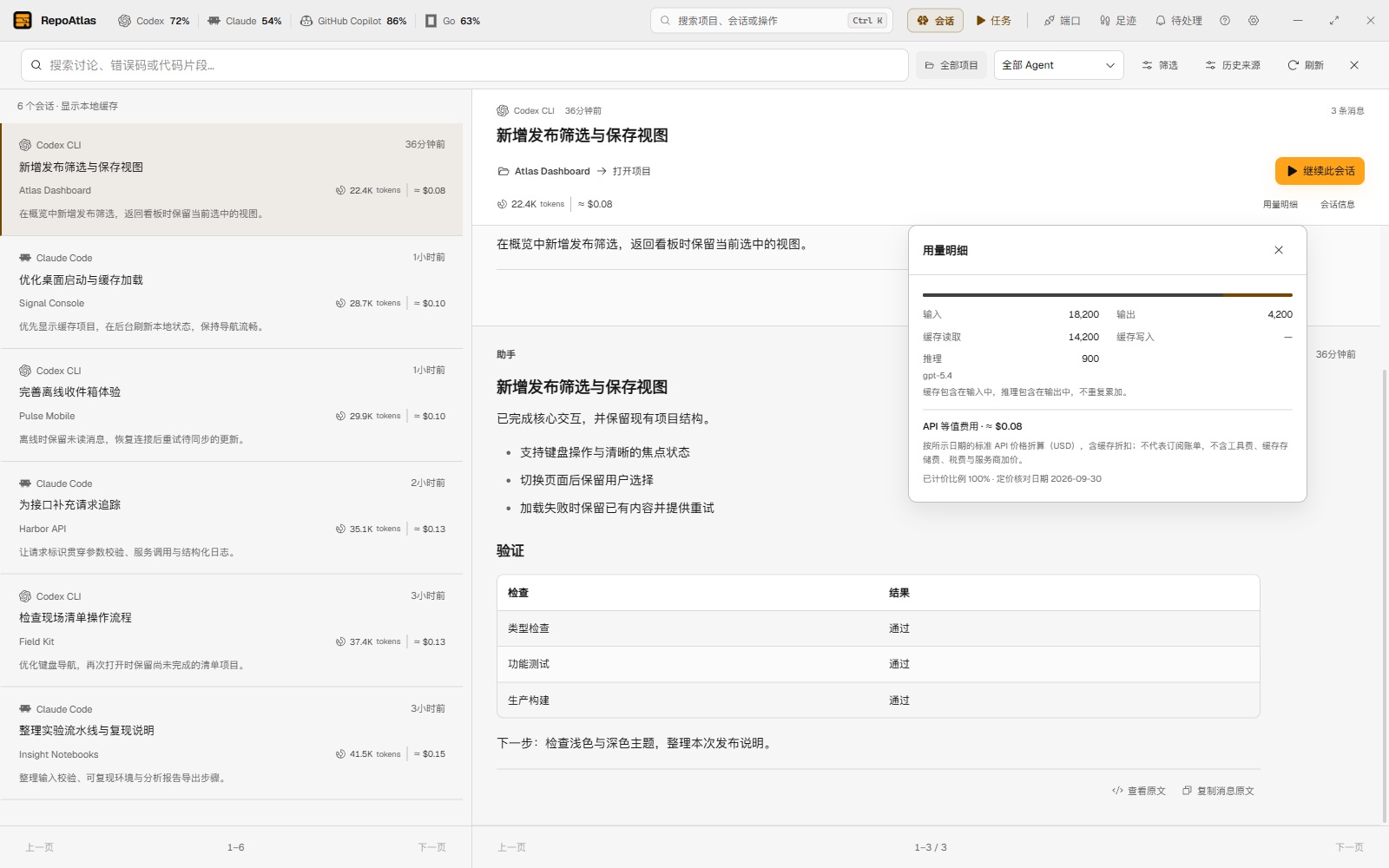This screenshot has width=1389, height=868.
Task: Select the 优化桌面启动与缓存加载 session
Action: [x=232, y=293]
